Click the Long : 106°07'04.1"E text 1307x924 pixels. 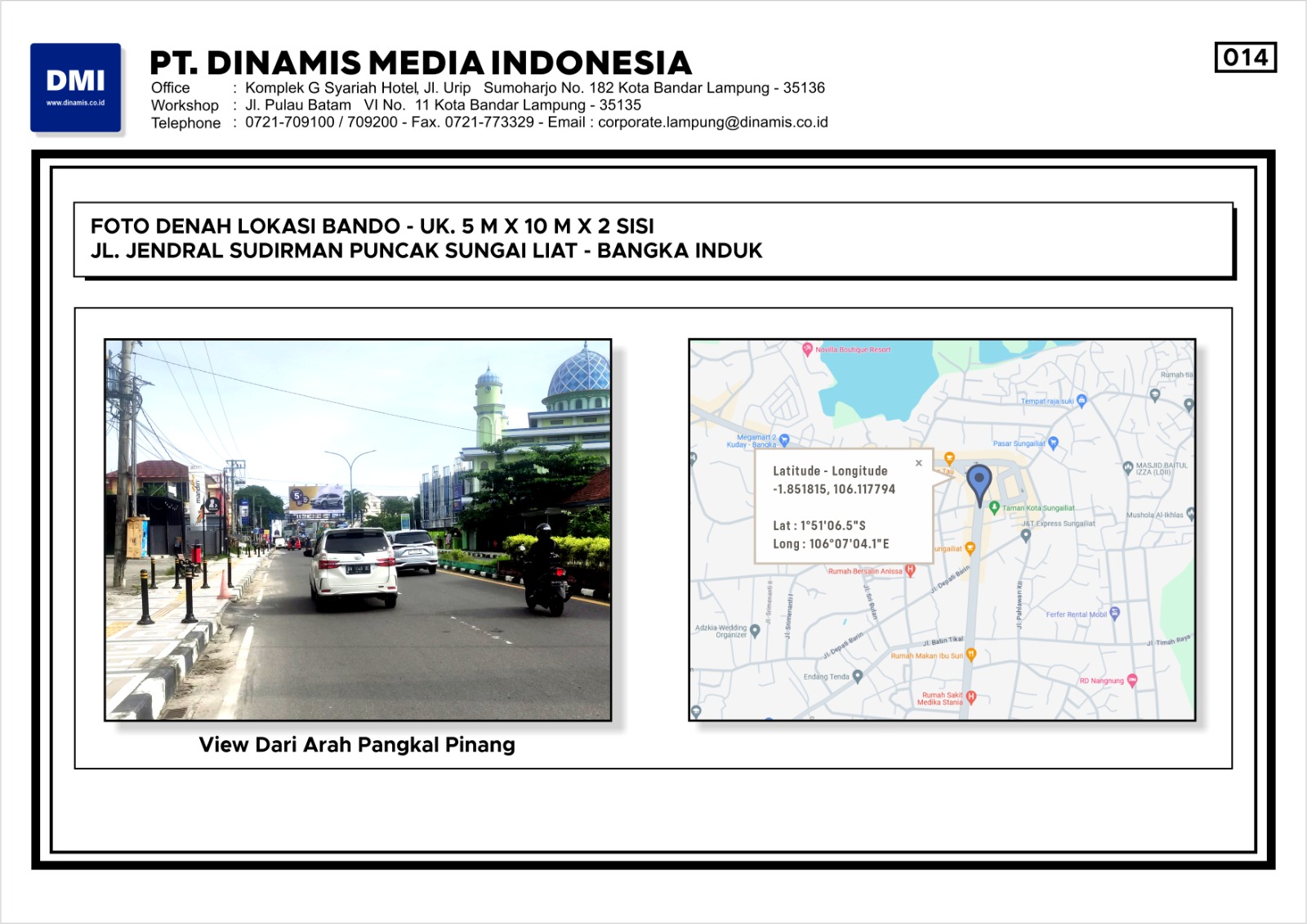(x=831, y=544)
